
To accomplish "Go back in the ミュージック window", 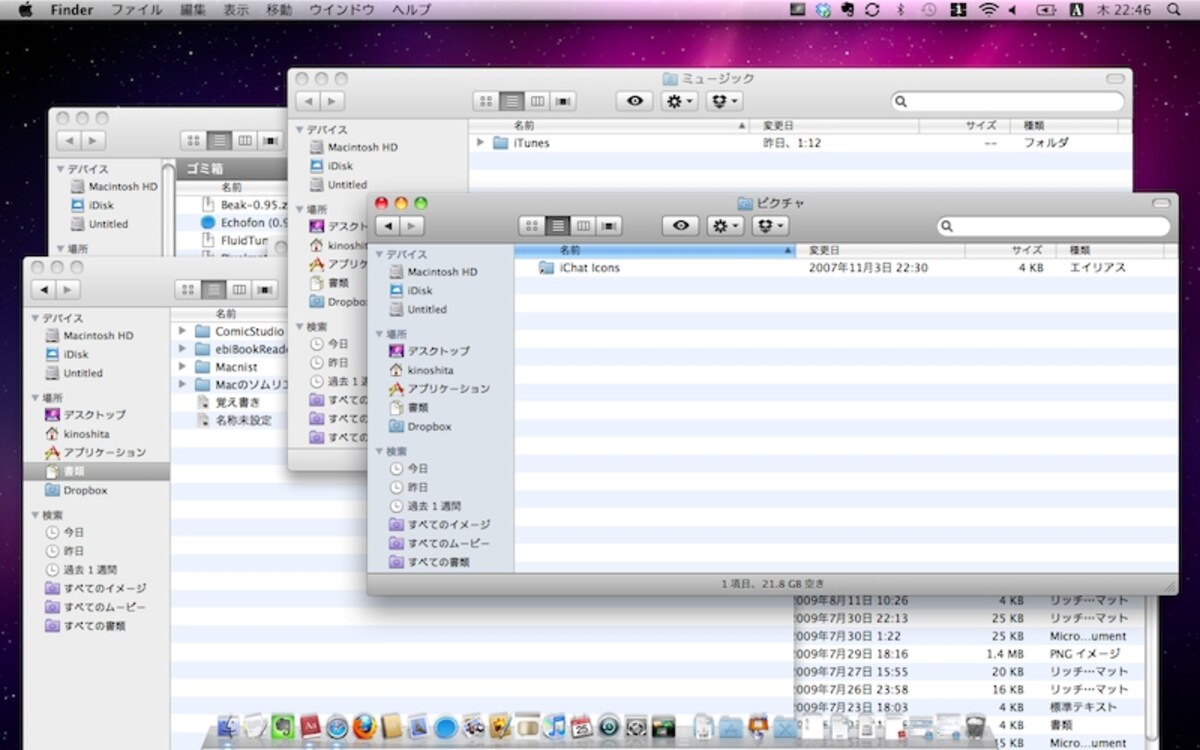I will 308,101.
